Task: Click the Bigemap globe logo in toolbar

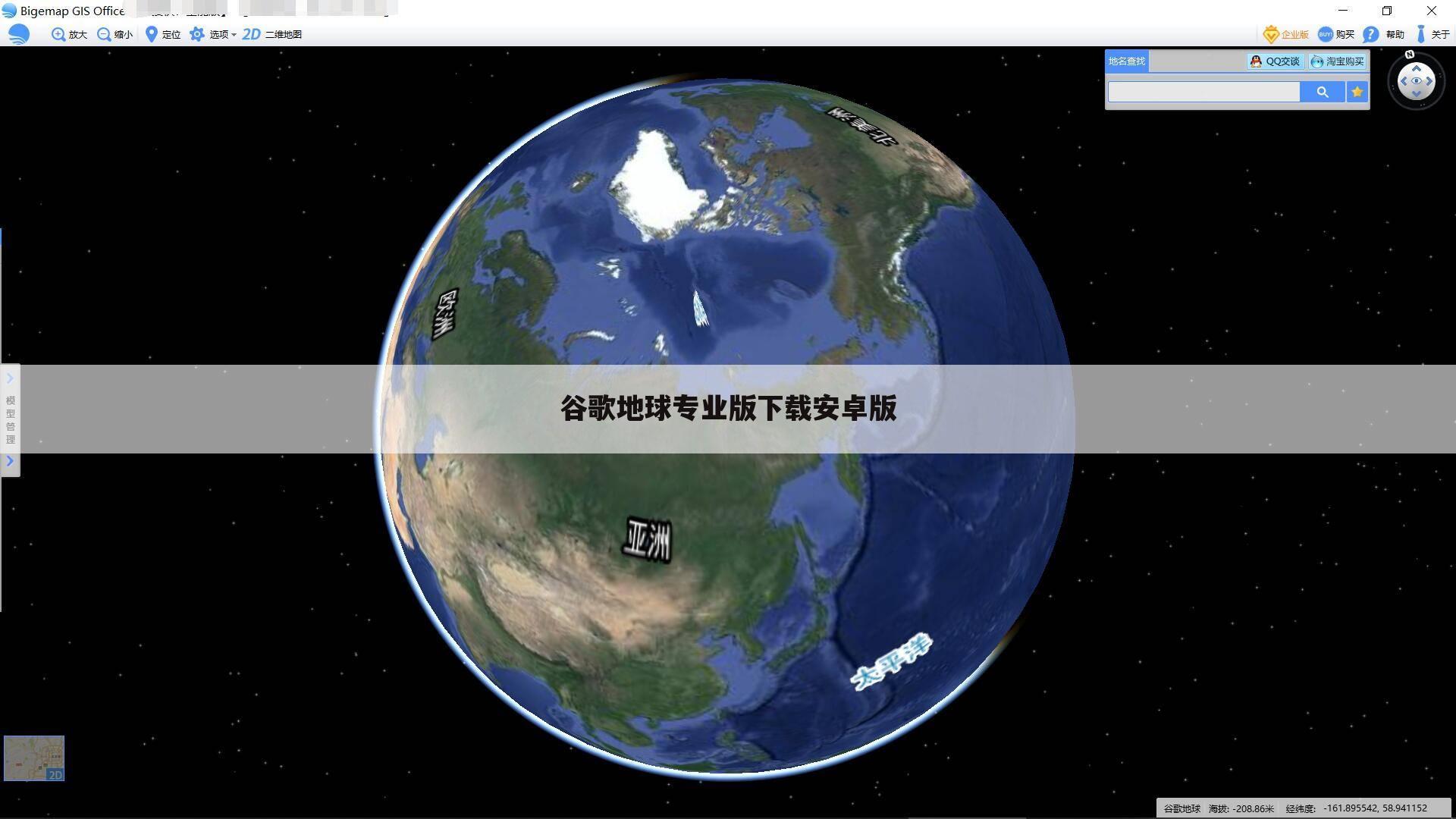Action: 19,34
